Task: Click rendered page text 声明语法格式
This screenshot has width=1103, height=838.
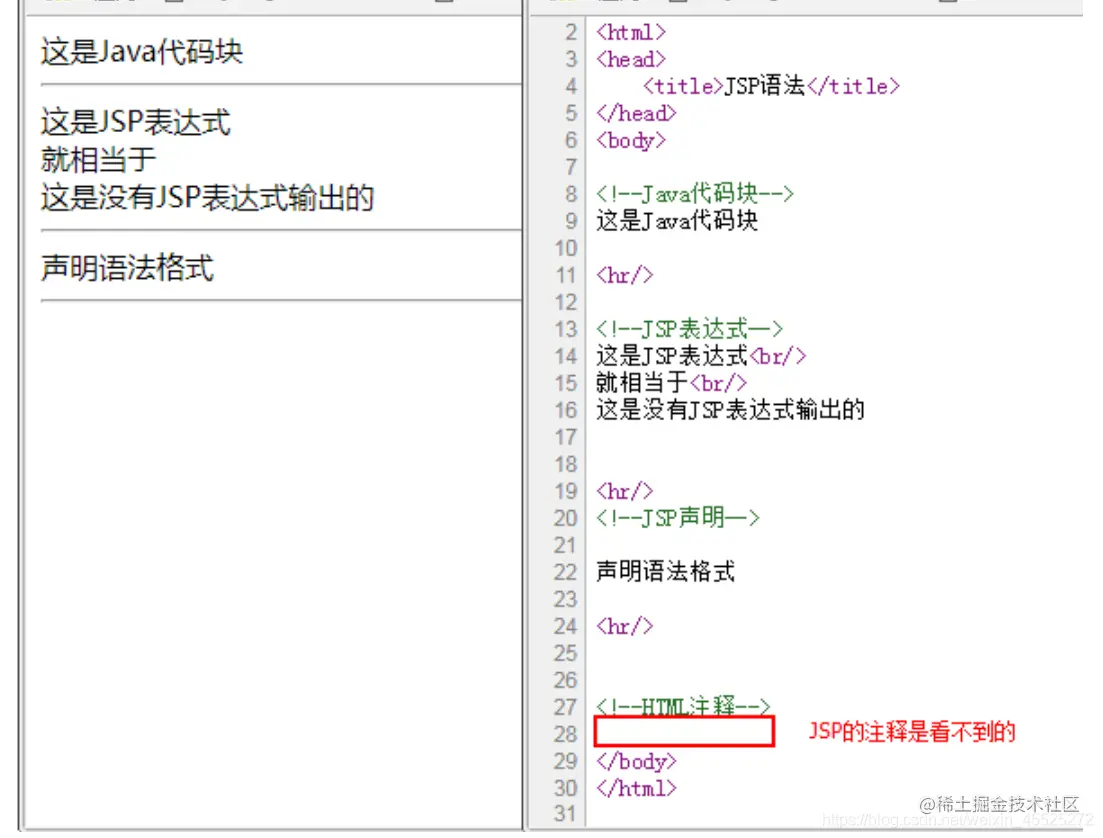Action: pos(127,268)
